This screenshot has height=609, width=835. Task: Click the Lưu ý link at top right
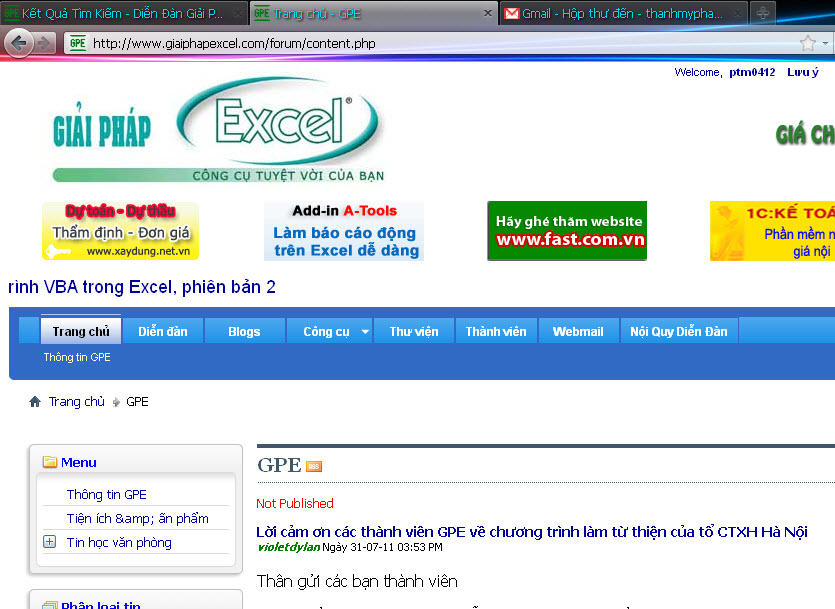coord(803,72)
